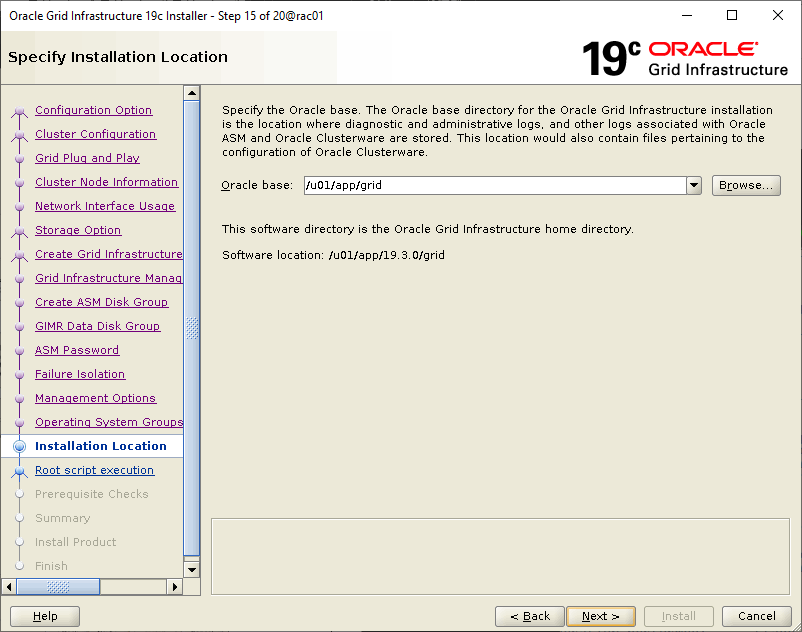Viewport: 802px width, 632px height.
Task: Click the Cluster Node Information step bullet
Action: (19, 183)
